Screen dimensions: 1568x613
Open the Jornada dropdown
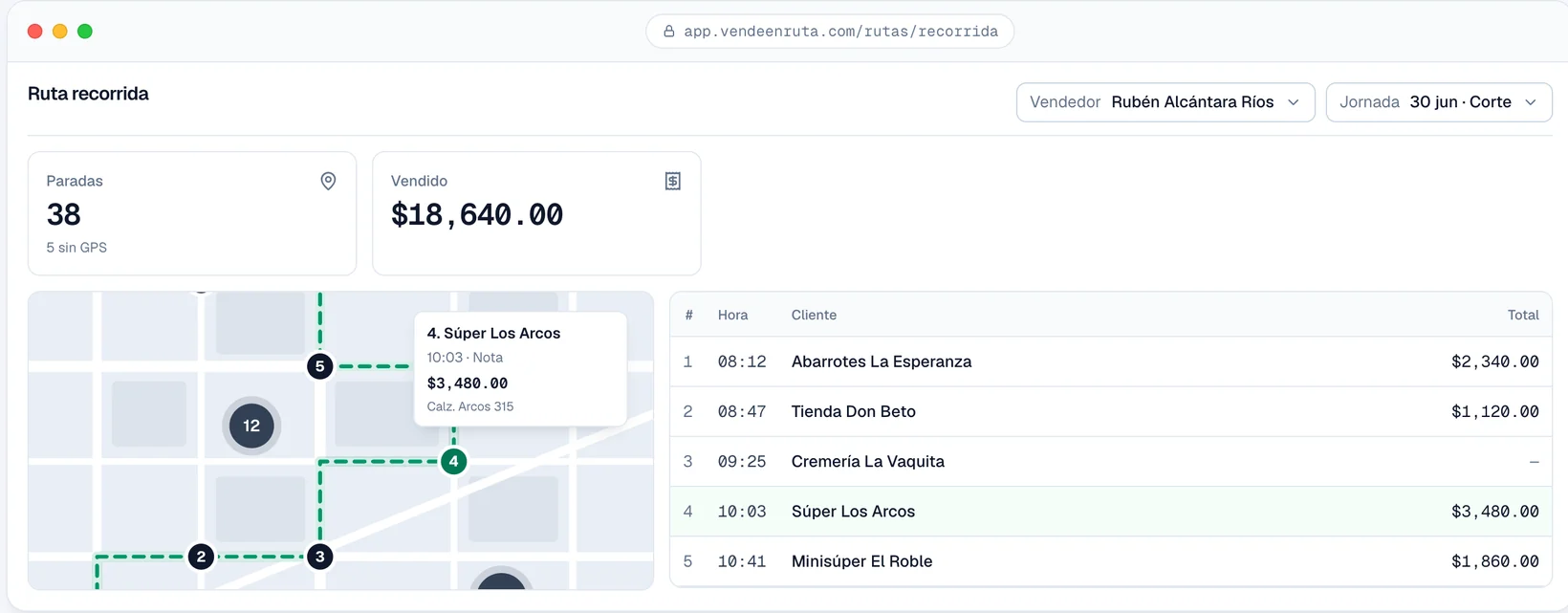(1439, 102)
